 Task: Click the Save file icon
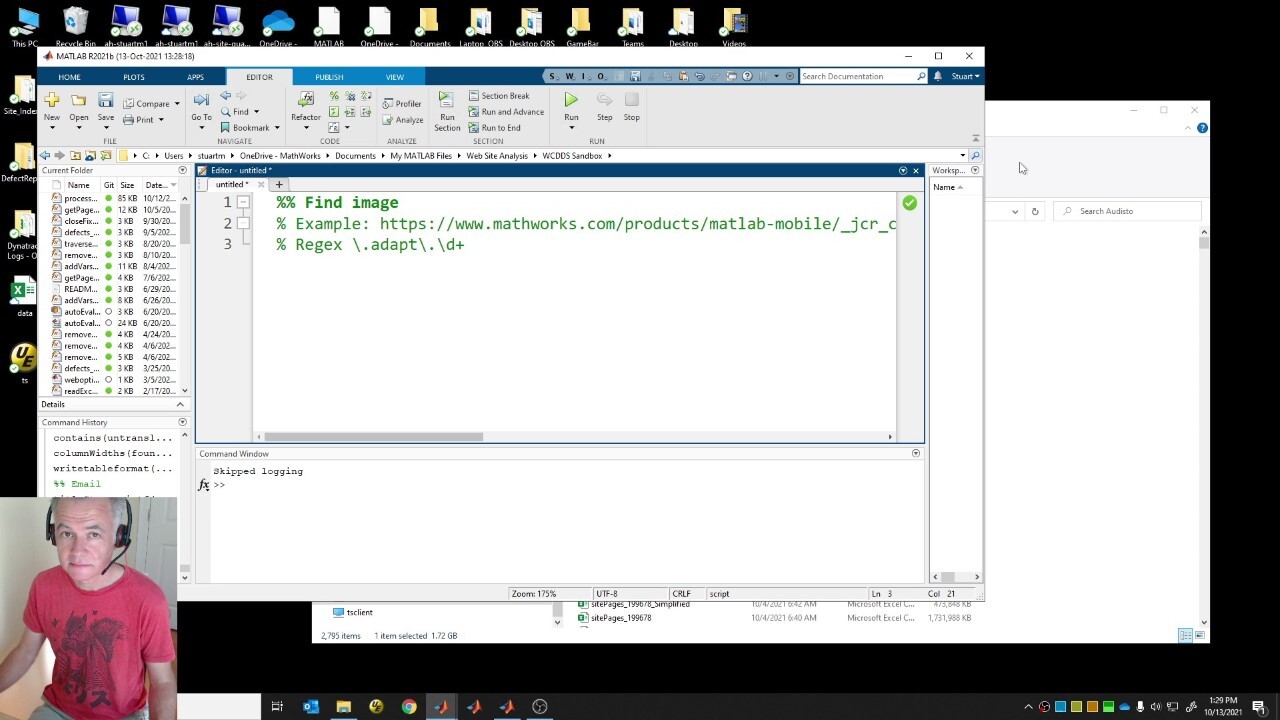105,101
